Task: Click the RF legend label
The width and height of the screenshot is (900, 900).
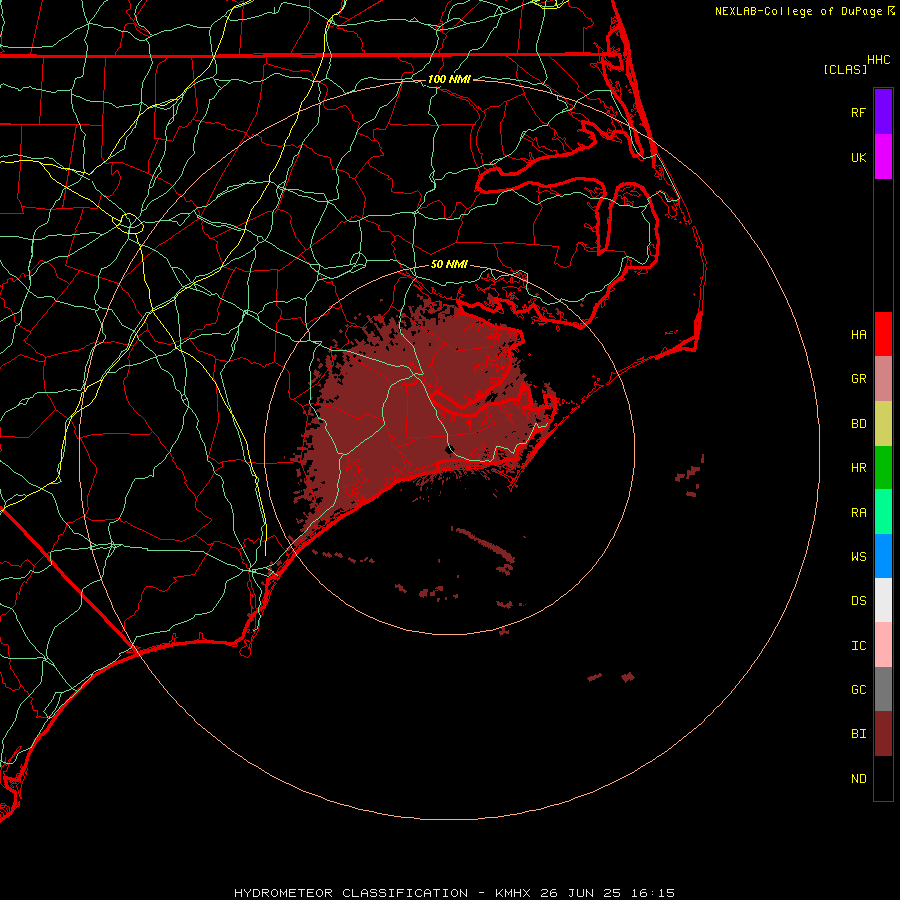Action: tap(858, 112)
